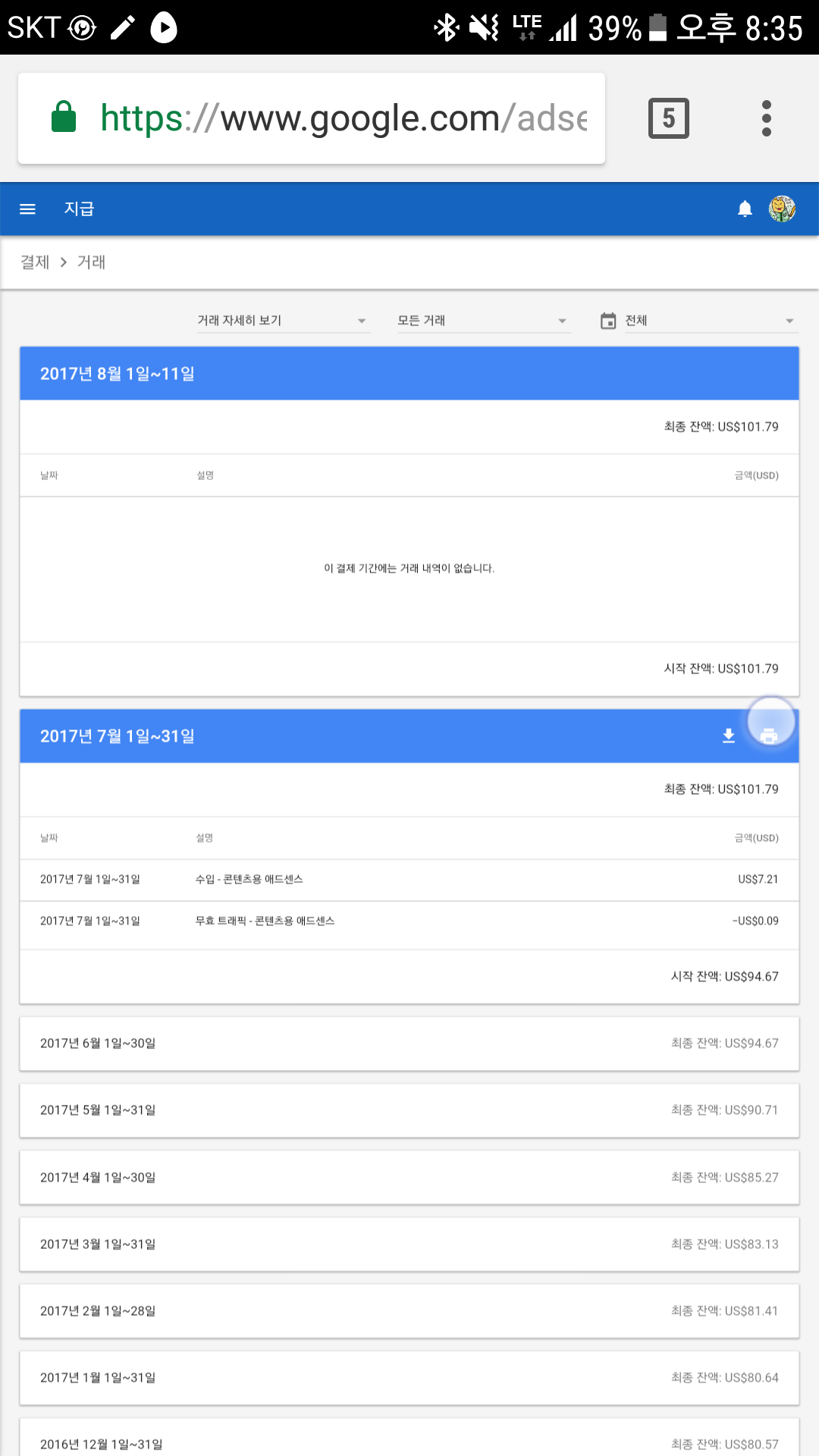Expand the 2017년 6월 1일~30일 row
The height and width of the screenshot is (1456, 819).
(x=409, y=1043)
